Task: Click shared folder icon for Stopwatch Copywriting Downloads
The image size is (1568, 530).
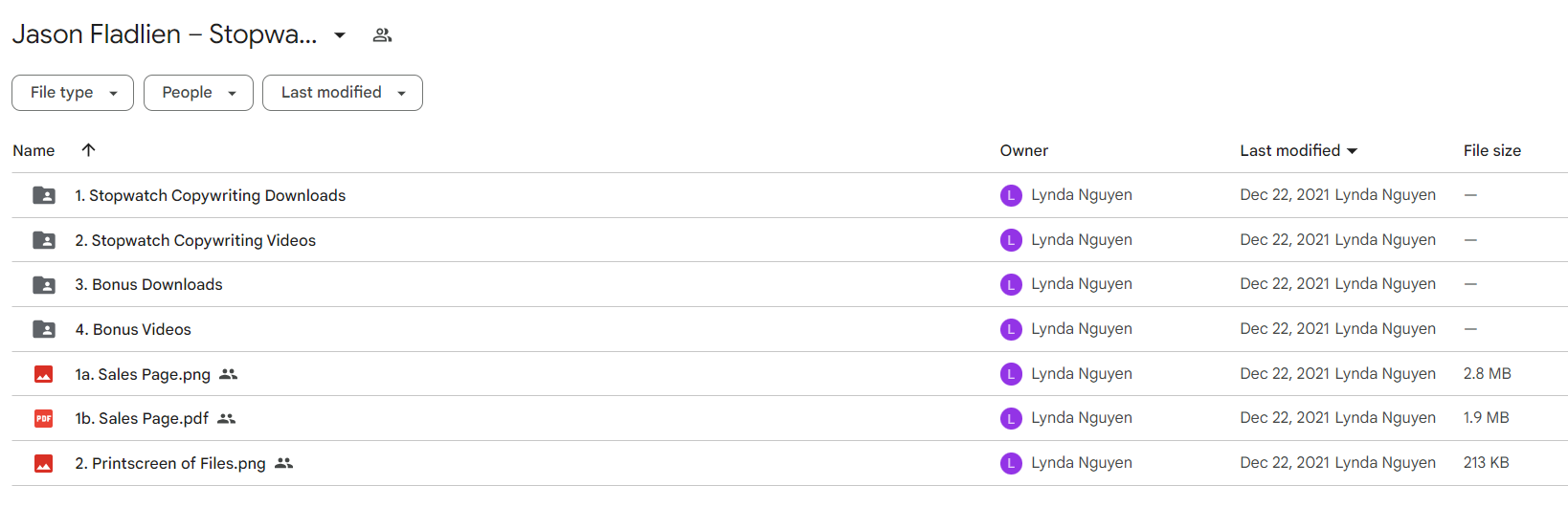Action: pyautogui.click(x=44, y=195)
